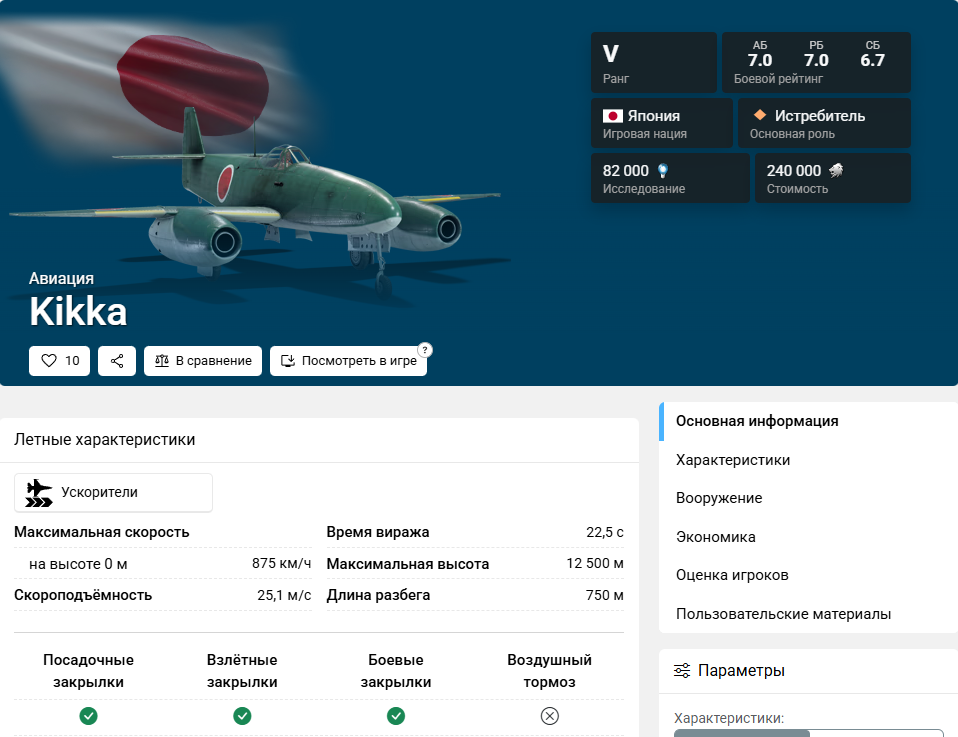Click the question mark help badge
The height and width of the screenshot is (737, 958).
click(426, 349)
